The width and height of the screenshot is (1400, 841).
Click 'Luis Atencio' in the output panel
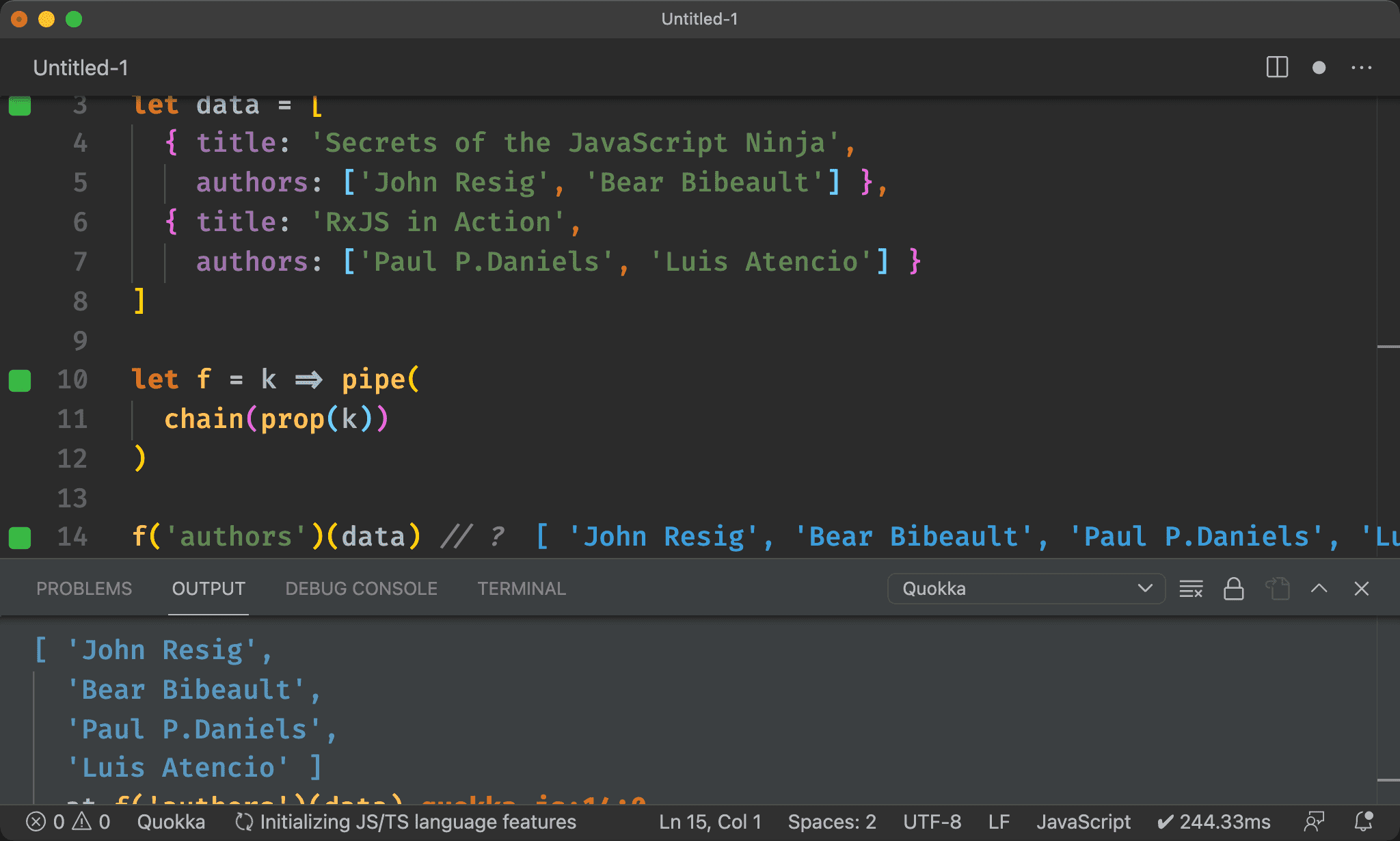[x=178, y=768]
